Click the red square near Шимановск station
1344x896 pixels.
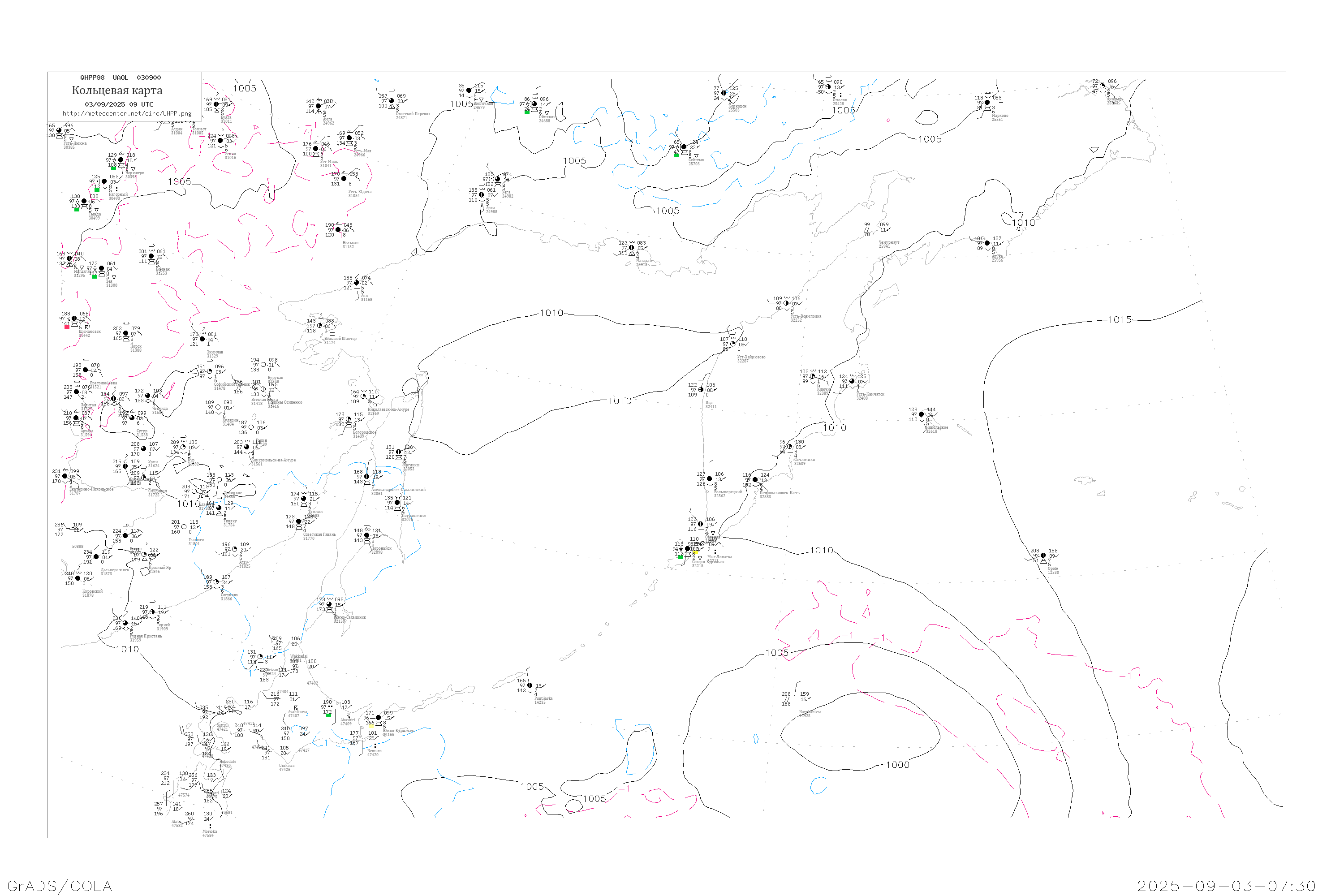coord(67,327)
